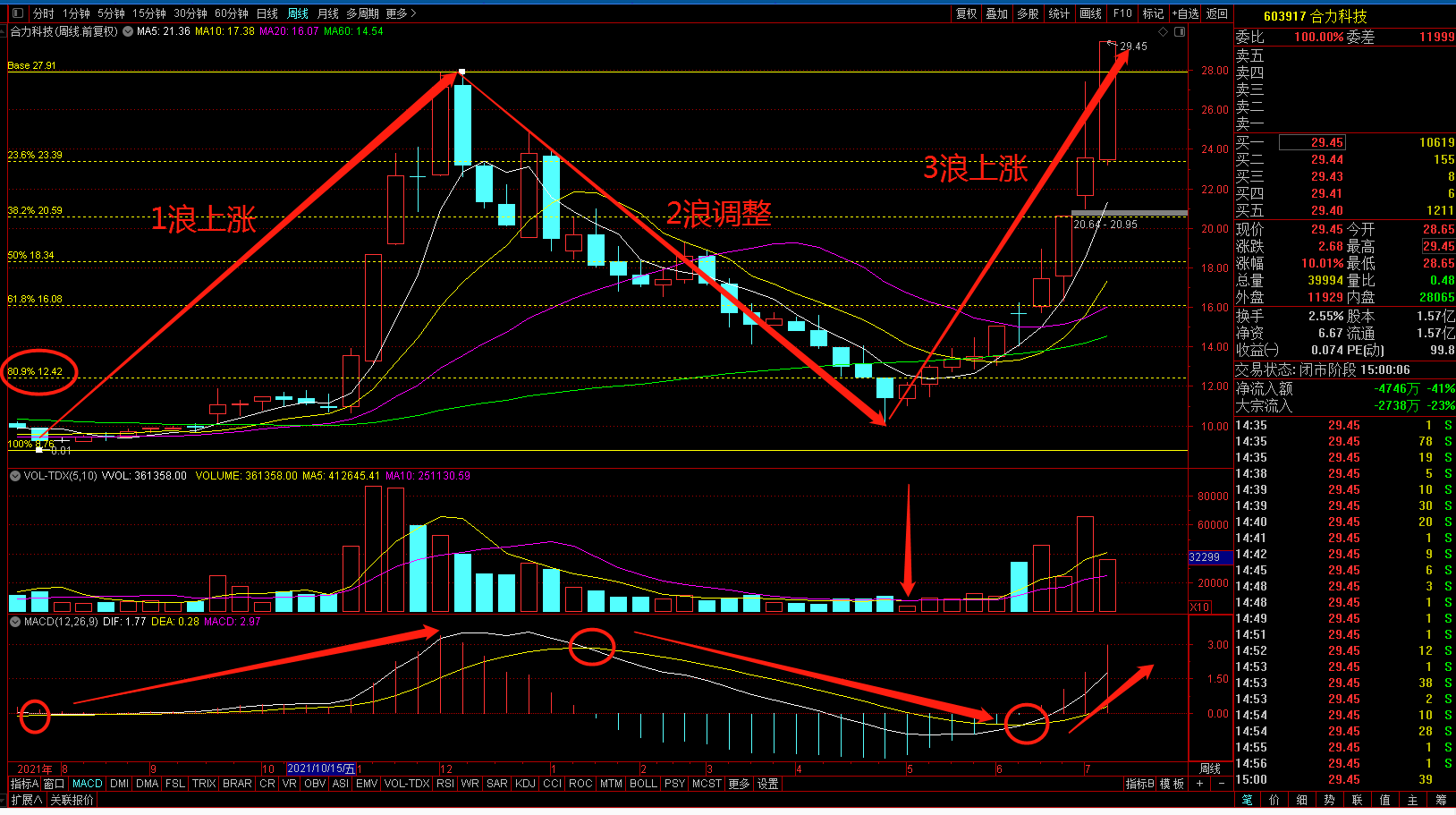The image size is (1456, 815).
Task: Add stock via +自选 button
Action: (x=1186, y=13)
